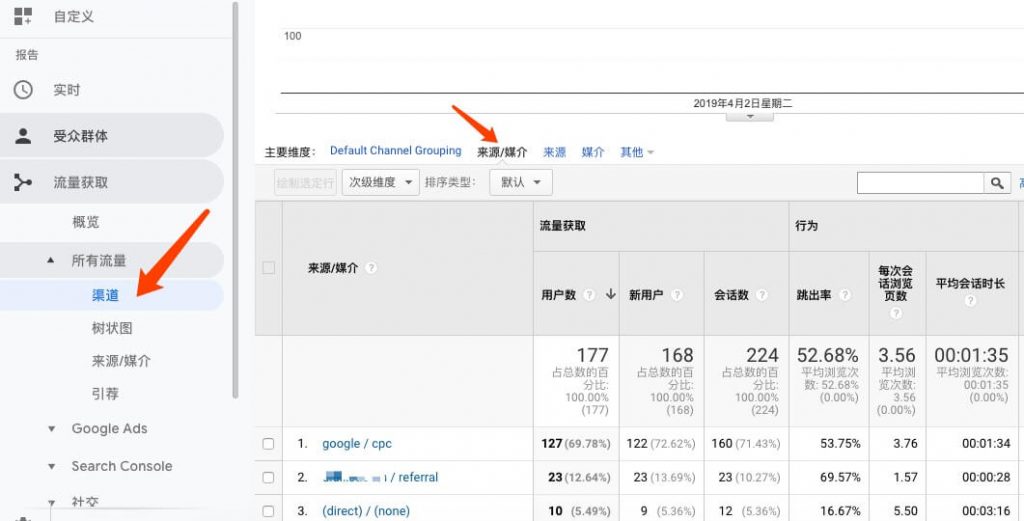Click the 00:03:16 session duration cell
This screenshot has width=1024, height=521.
click(x=985, y=511)
